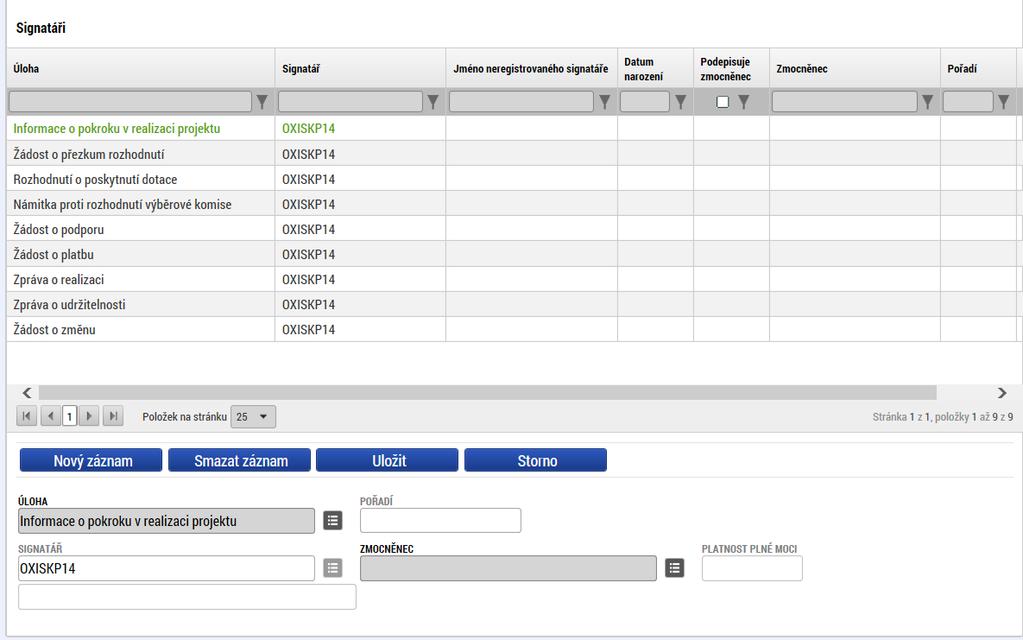The width and height of the screenshot is (1023, 640).
Task: Open filter for Jméno neregistrovaného signatáře column
Action: pyautogui.click(x=605, y=102)
